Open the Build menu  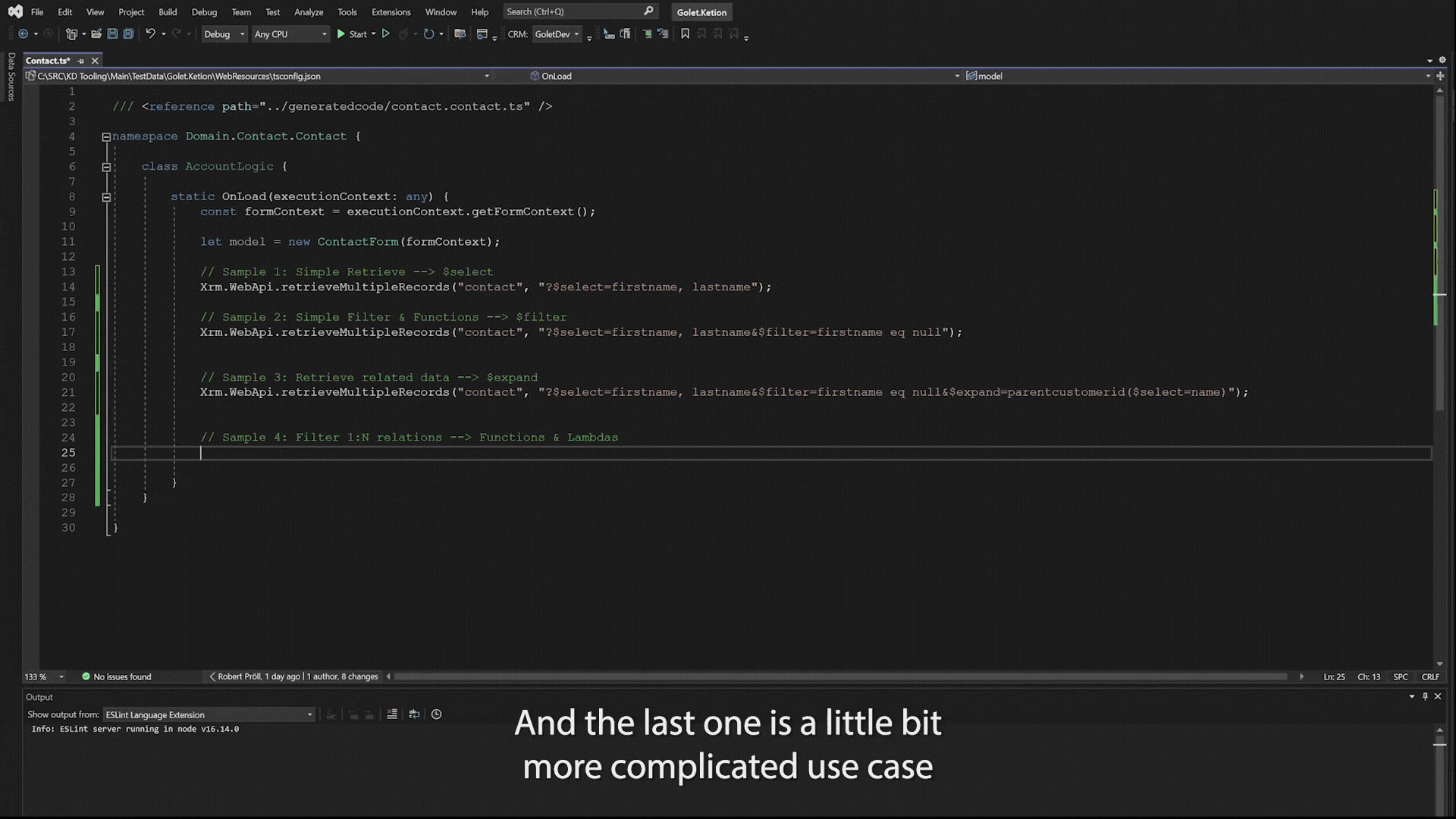pos(168,12)
